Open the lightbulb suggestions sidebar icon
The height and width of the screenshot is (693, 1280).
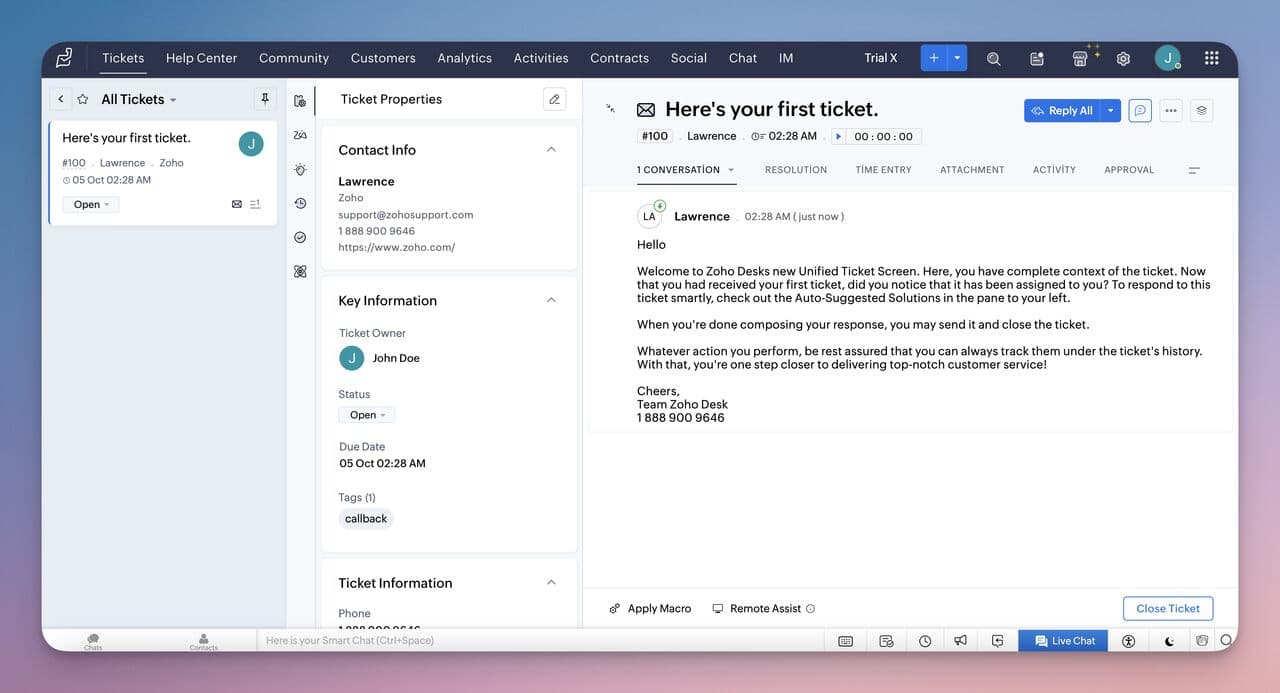[x=300, y=170]
